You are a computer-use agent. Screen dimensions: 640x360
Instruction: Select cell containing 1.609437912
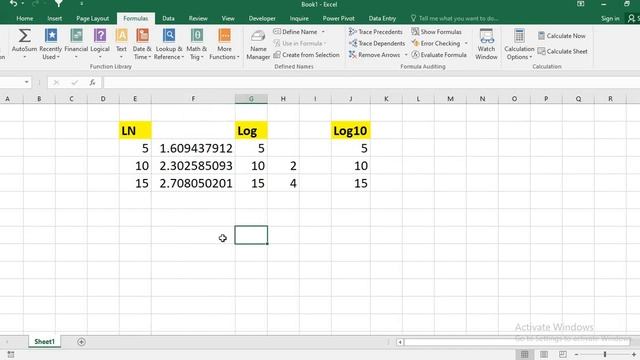[193, 148]
